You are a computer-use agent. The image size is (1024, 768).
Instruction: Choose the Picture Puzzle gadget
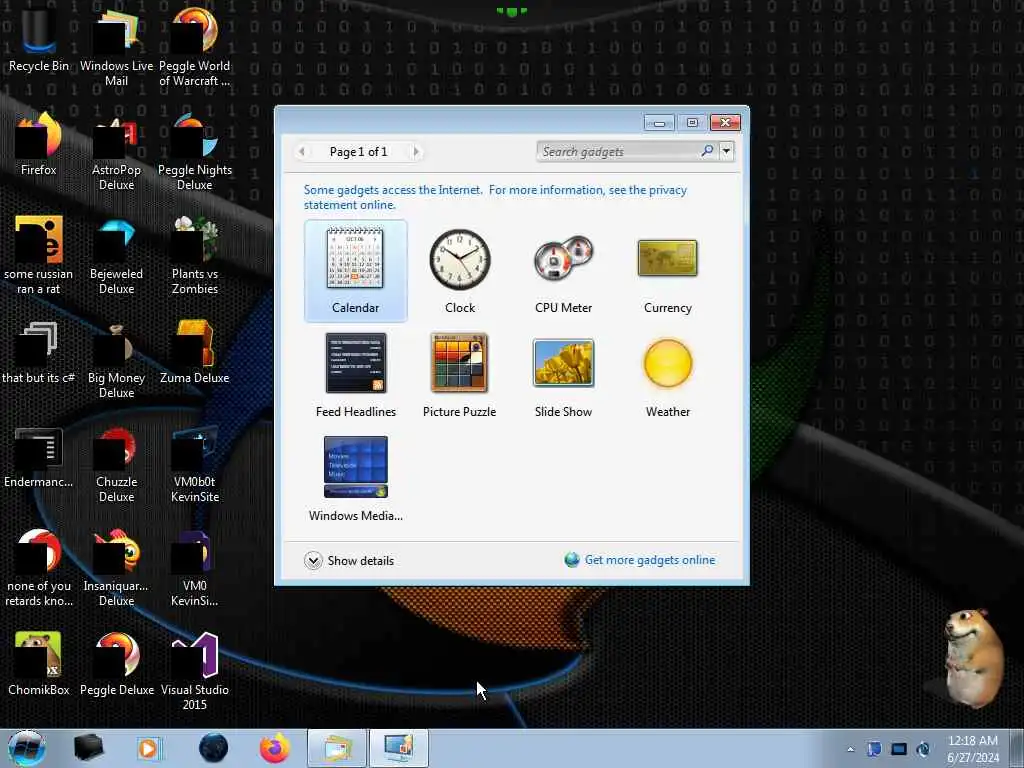[459, 375]
